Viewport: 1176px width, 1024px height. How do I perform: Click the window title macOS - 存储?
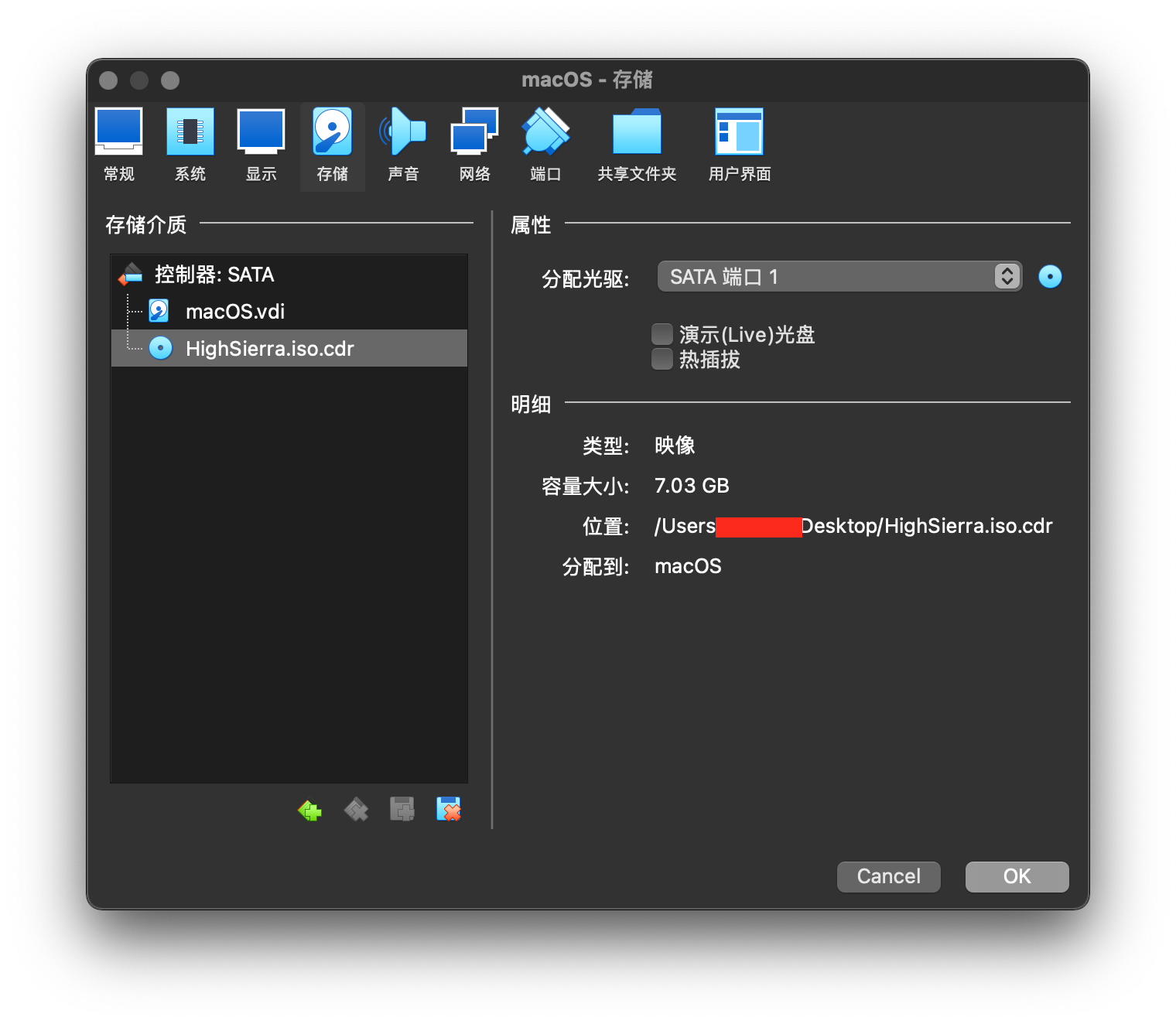(x=587, y=80)
